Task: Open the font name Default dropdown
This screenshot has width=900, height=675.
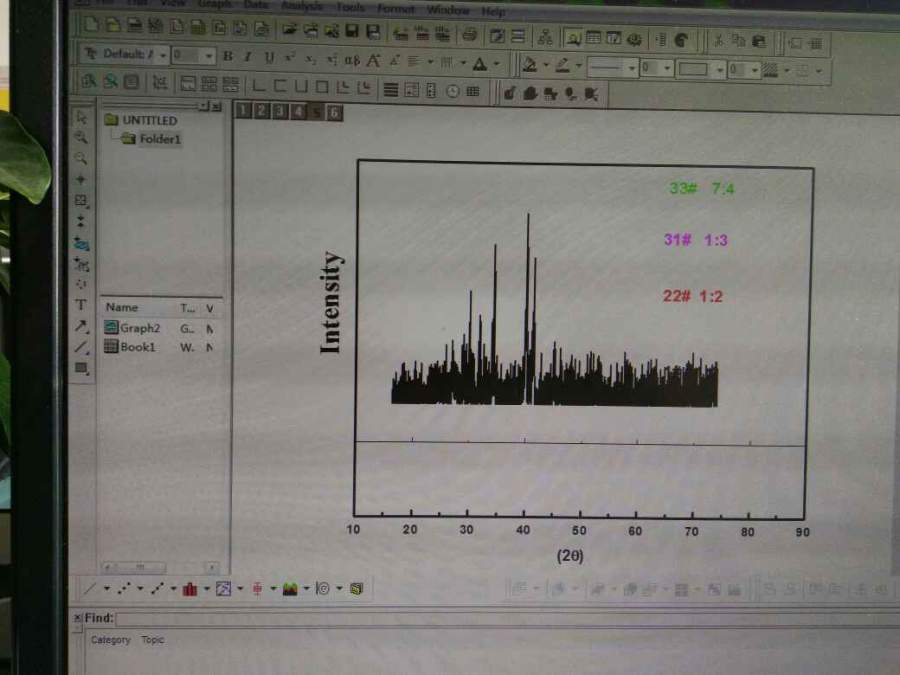Action: tap(163, 56)
